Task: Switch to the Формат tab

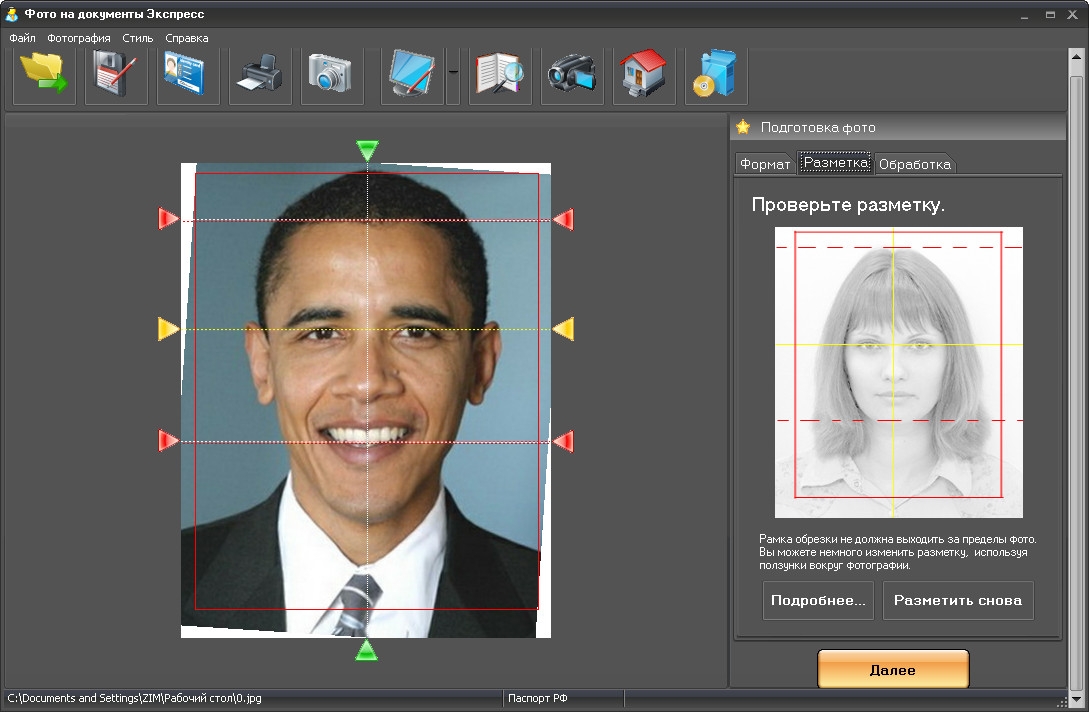Action: point(765,164)
